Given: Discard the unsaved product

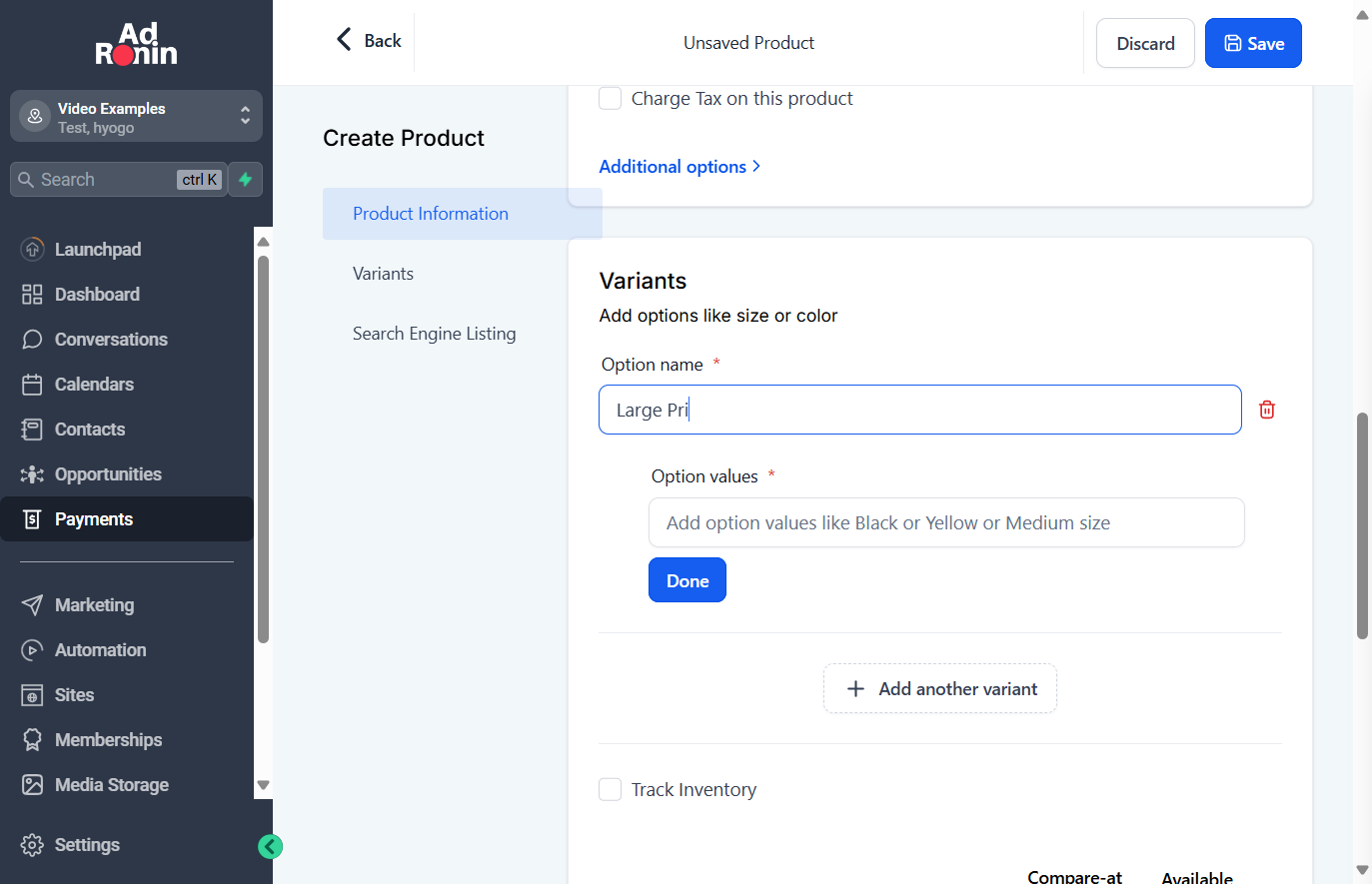Looking at the screenshot, I should point(1145,43).
